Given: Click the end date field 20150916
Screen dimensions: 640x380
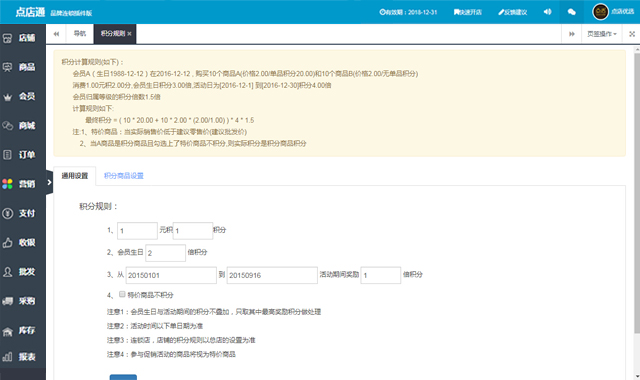Looking at the screenshot, I should click(x=272, y=275).
